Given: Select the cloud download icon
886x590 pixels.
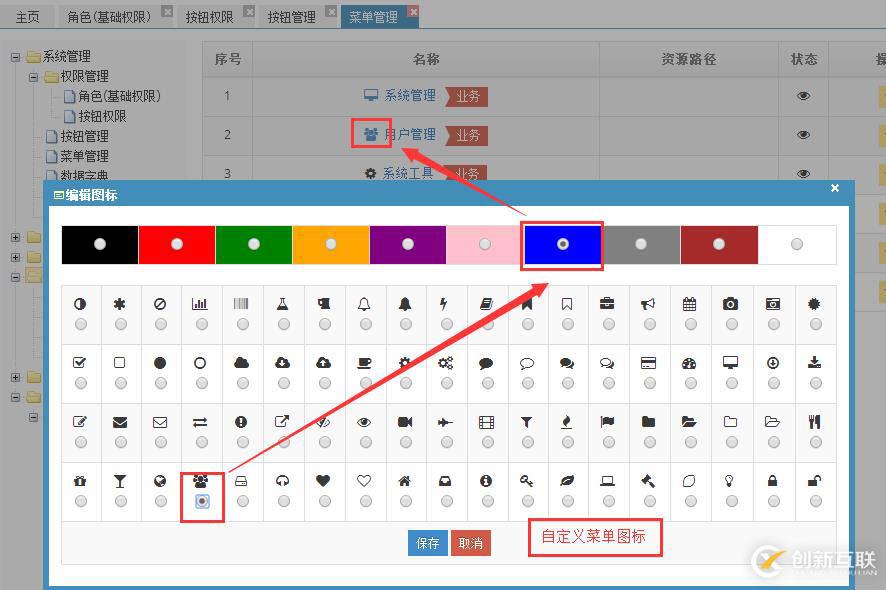Looking at the screenshot, I should (x=283, y=363).
